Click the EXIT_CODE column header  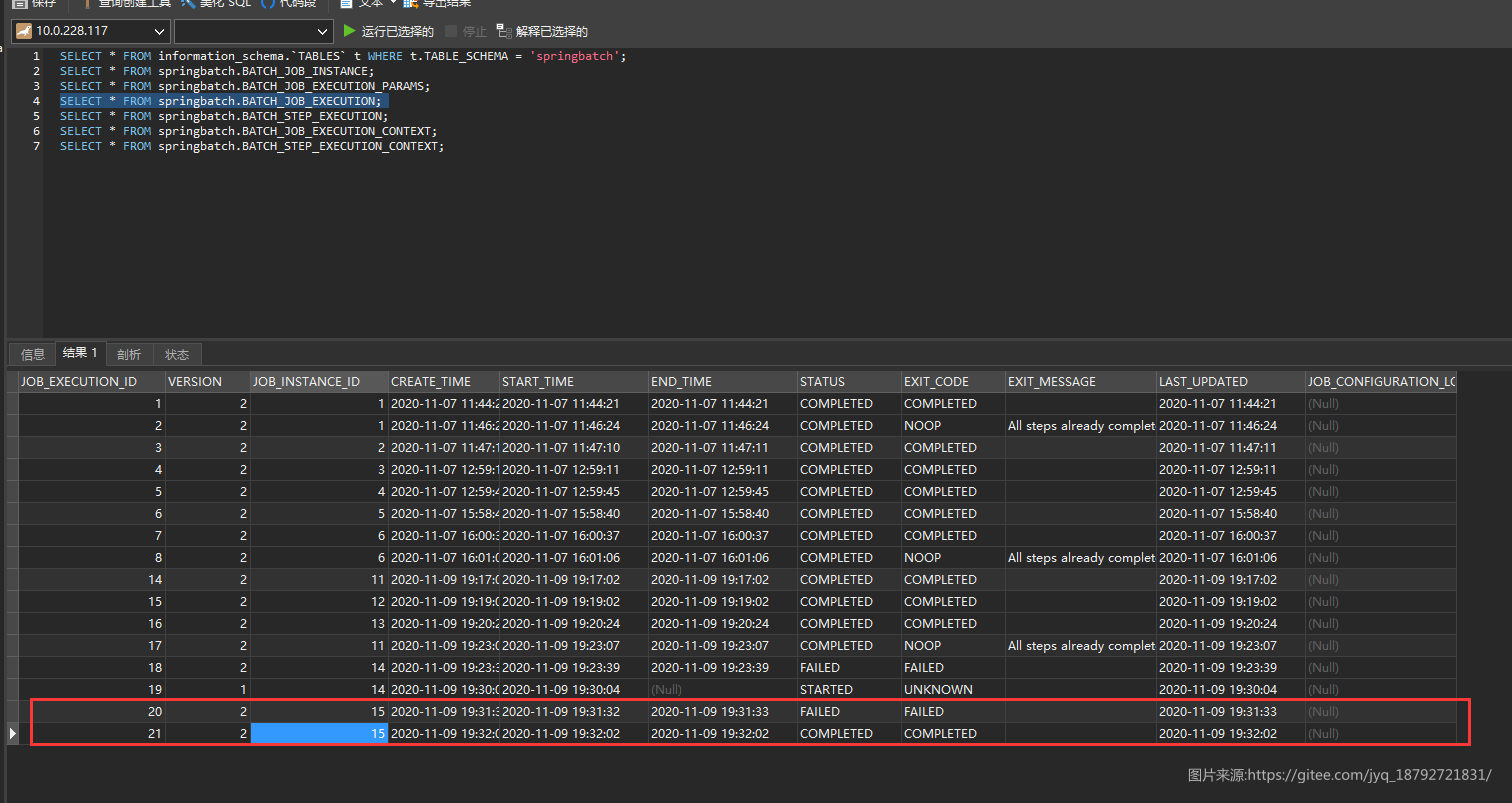953,382
